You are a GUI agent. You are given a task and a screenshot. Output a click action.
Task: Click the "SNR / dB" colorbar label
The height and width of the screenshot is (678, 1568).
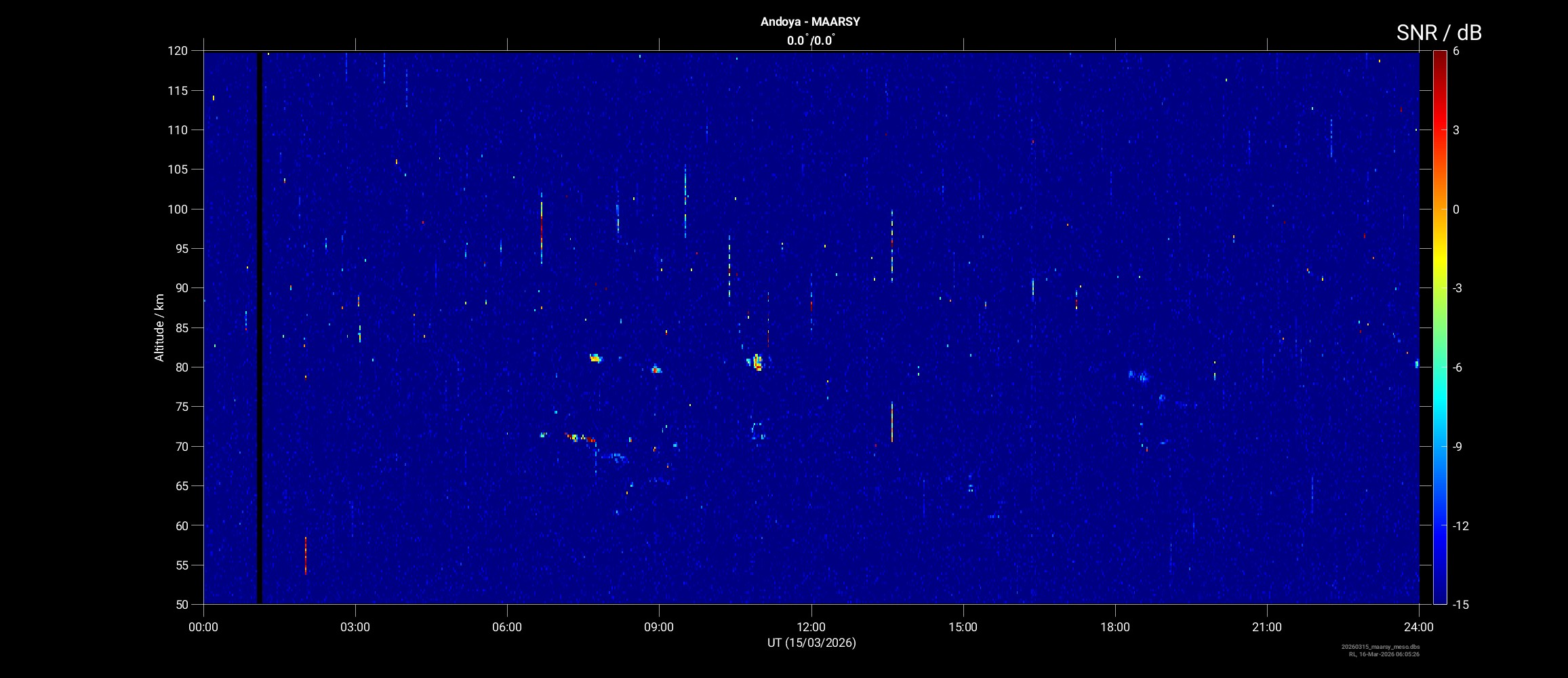click(1439, 33)
